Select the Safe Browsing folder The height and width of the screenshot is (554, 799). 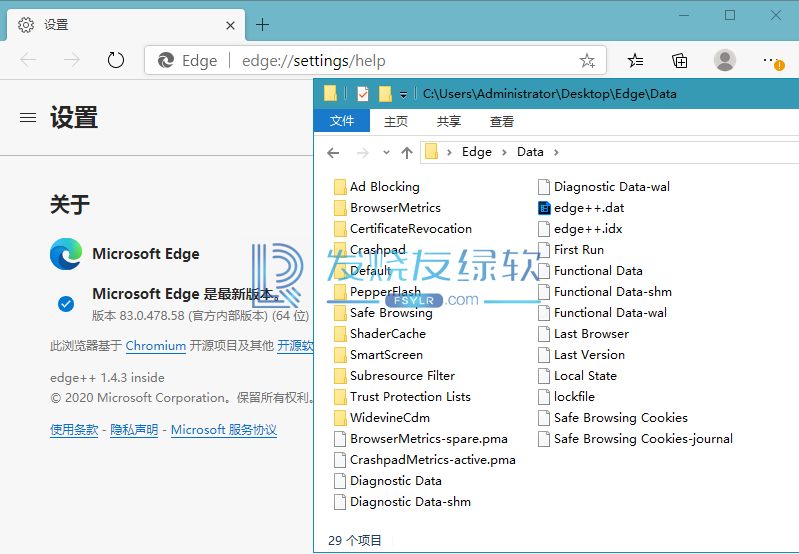coord(383,312)
